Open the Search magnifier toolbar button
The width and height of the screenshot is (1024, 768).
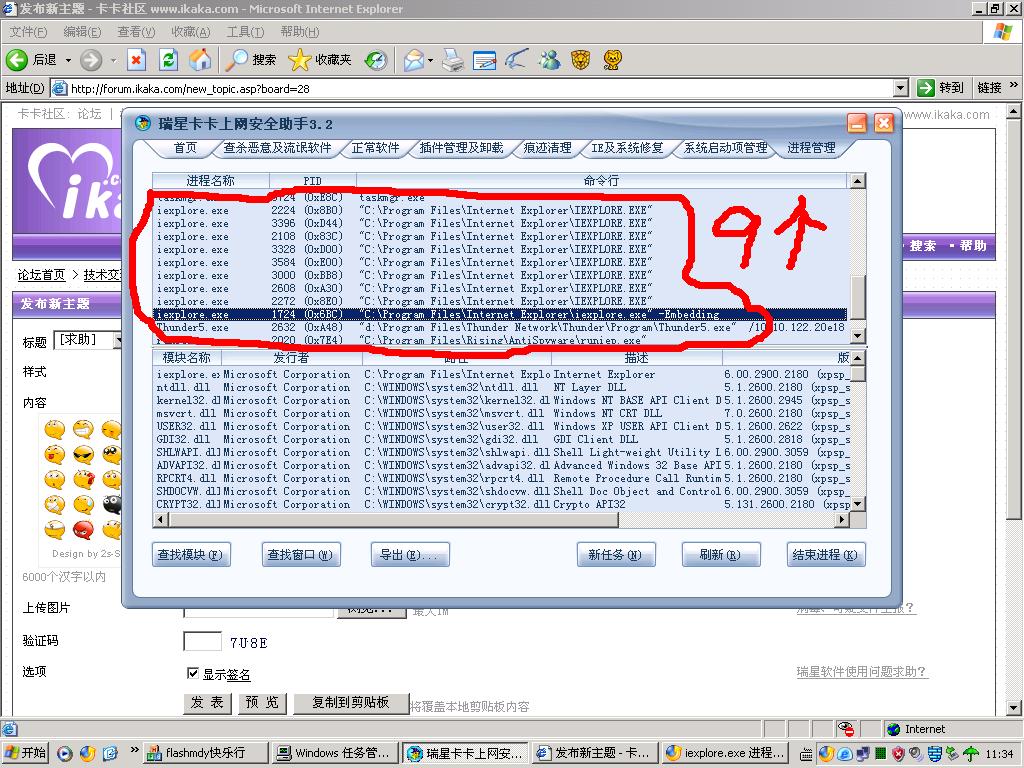point(251,60)
